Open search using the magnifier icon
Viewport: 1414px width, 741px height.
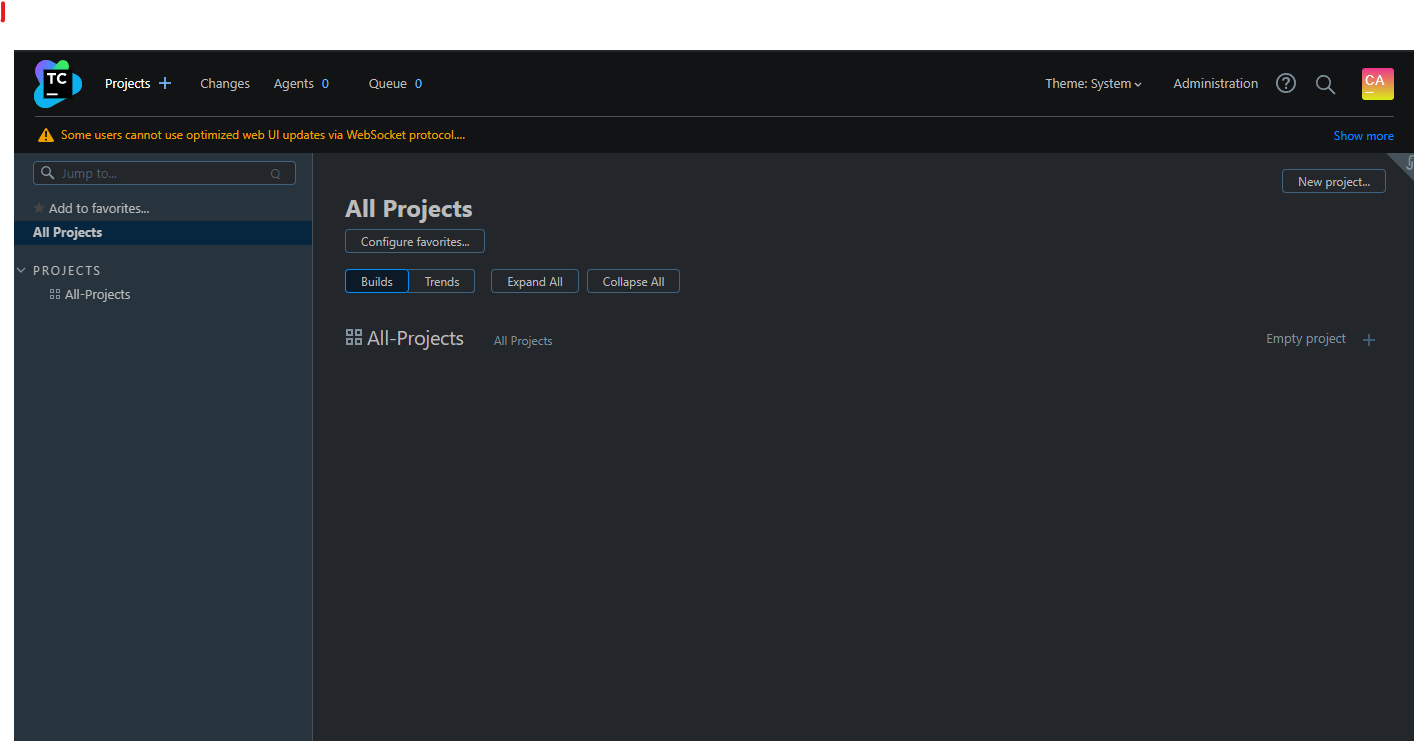point(1325,84)
